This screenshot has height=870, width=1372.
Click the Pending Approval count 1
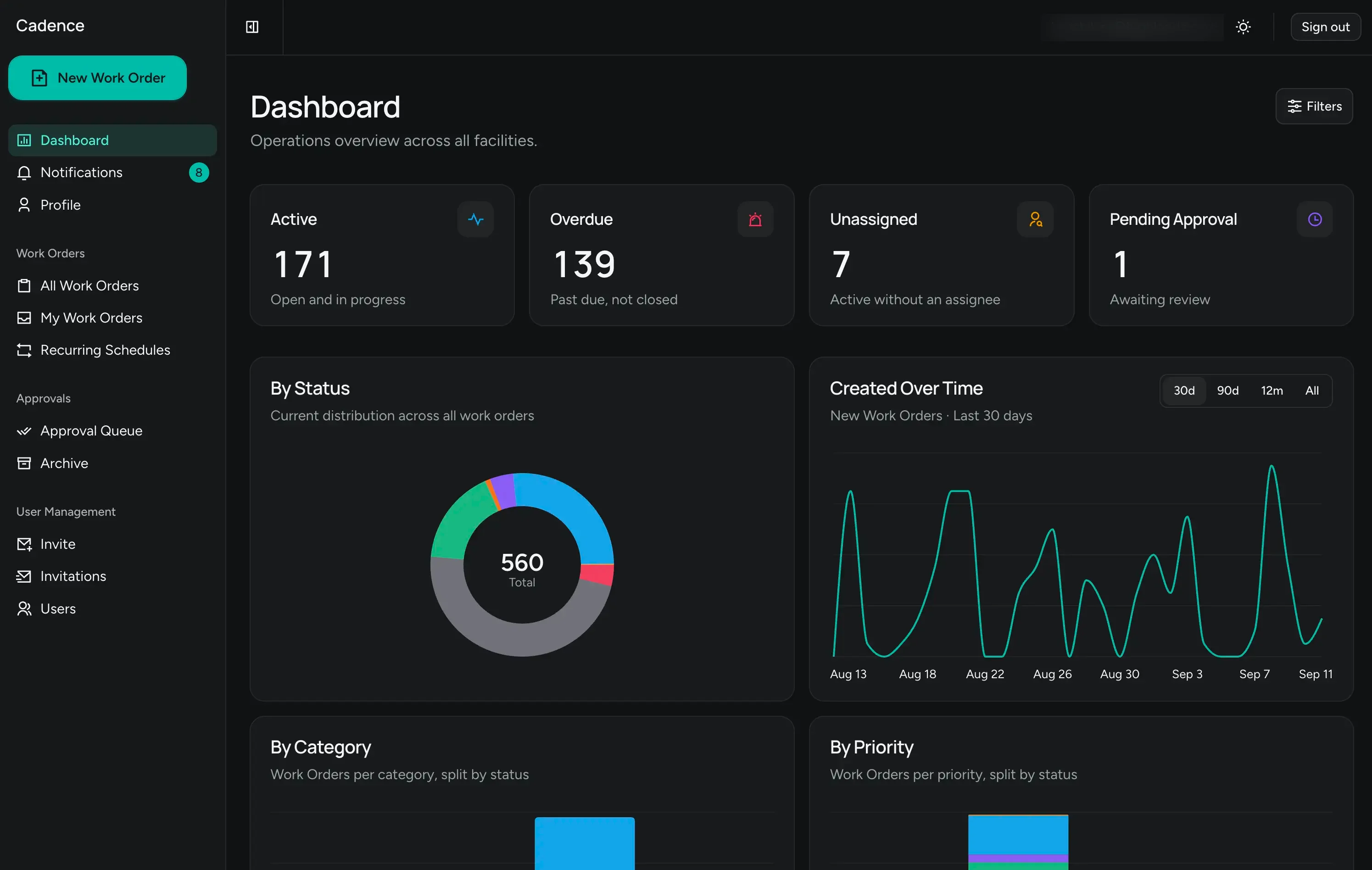coord(1120,264)
